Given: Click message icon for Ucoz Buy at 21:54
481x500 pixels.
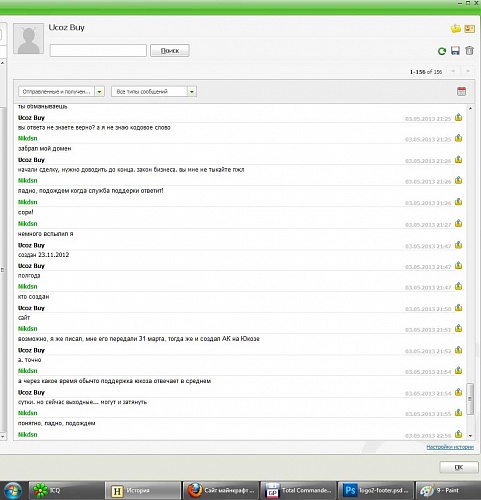Looking at the screenshot, I should tap(459, 392).
